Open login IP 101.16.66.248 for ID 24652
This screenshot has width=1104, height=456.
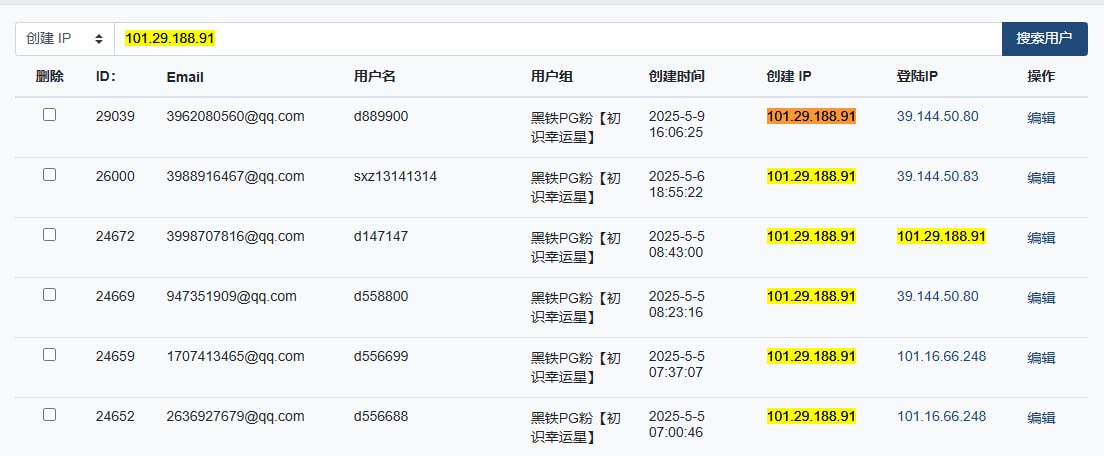pyautogui.click(x=941, y=416)
